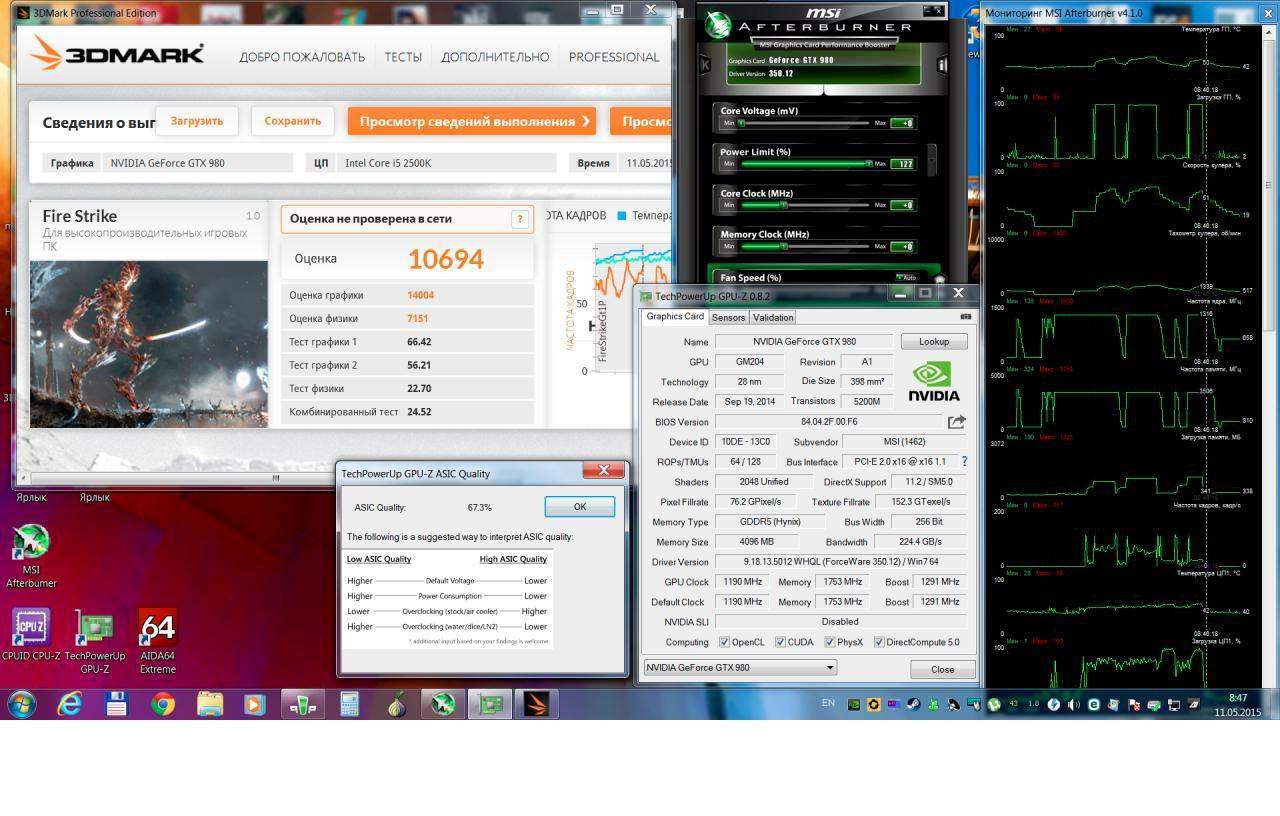Open Google Chrome from the taskbar

click(x=163, y=704)
